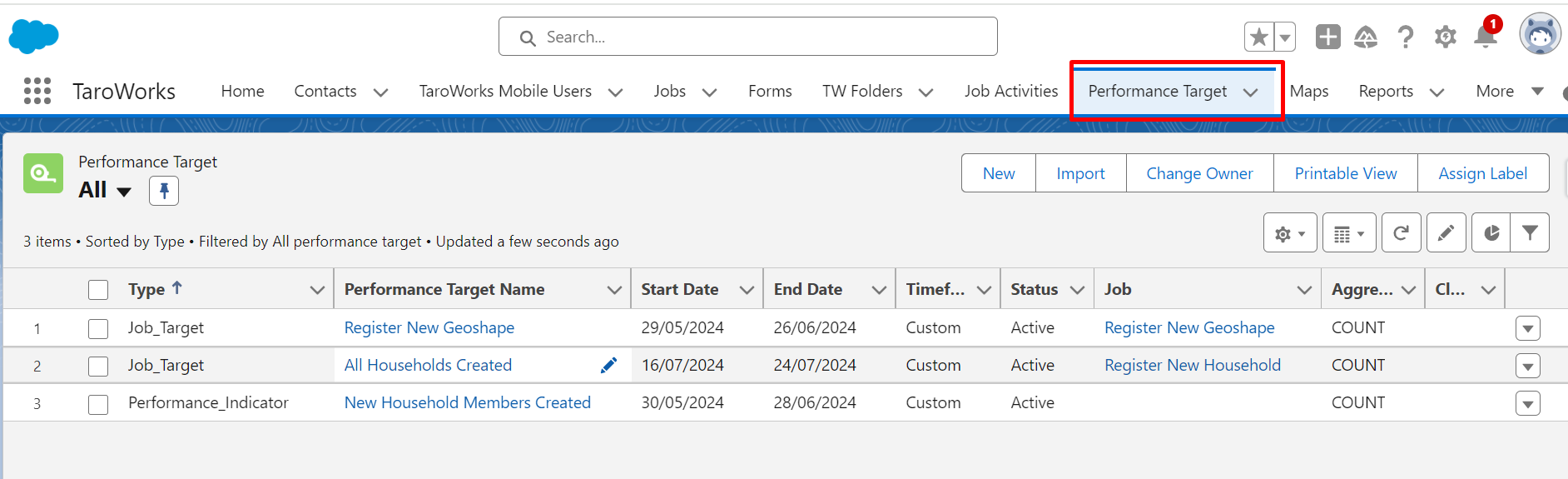Open the New Household Members Created link
Image resolution: width=1568 pixels, height=479 pixels.
point(467,402)
